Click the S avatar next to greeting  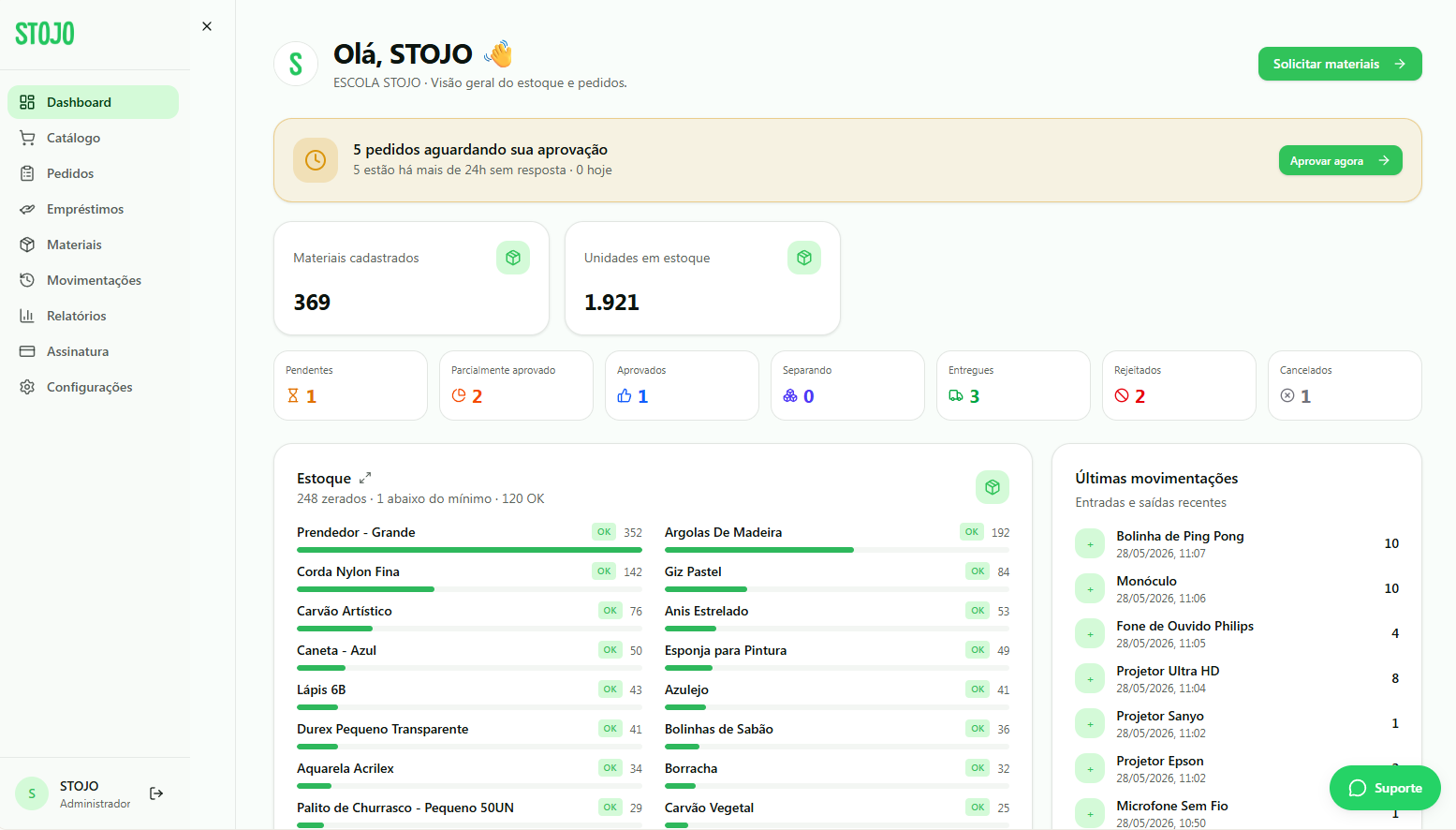click(x=296, y=64)
